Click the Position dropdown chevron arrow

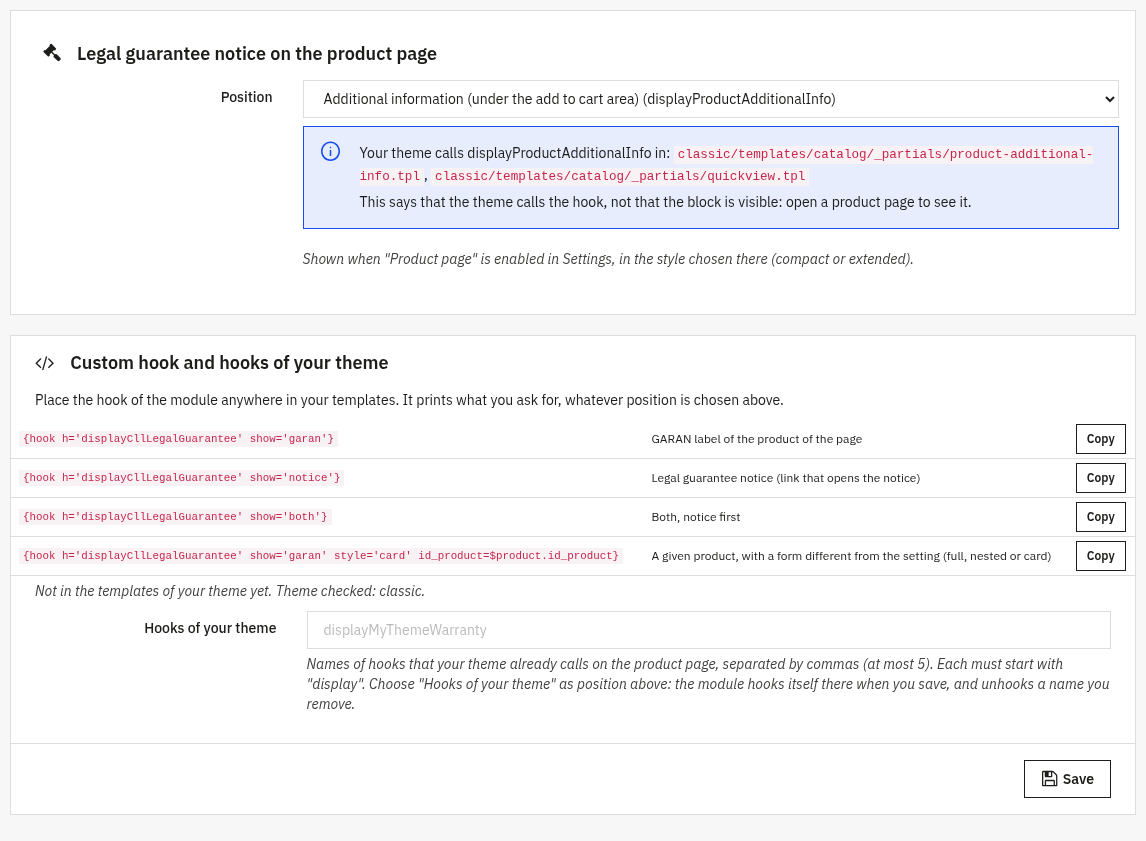click(x=1109, y=99)
